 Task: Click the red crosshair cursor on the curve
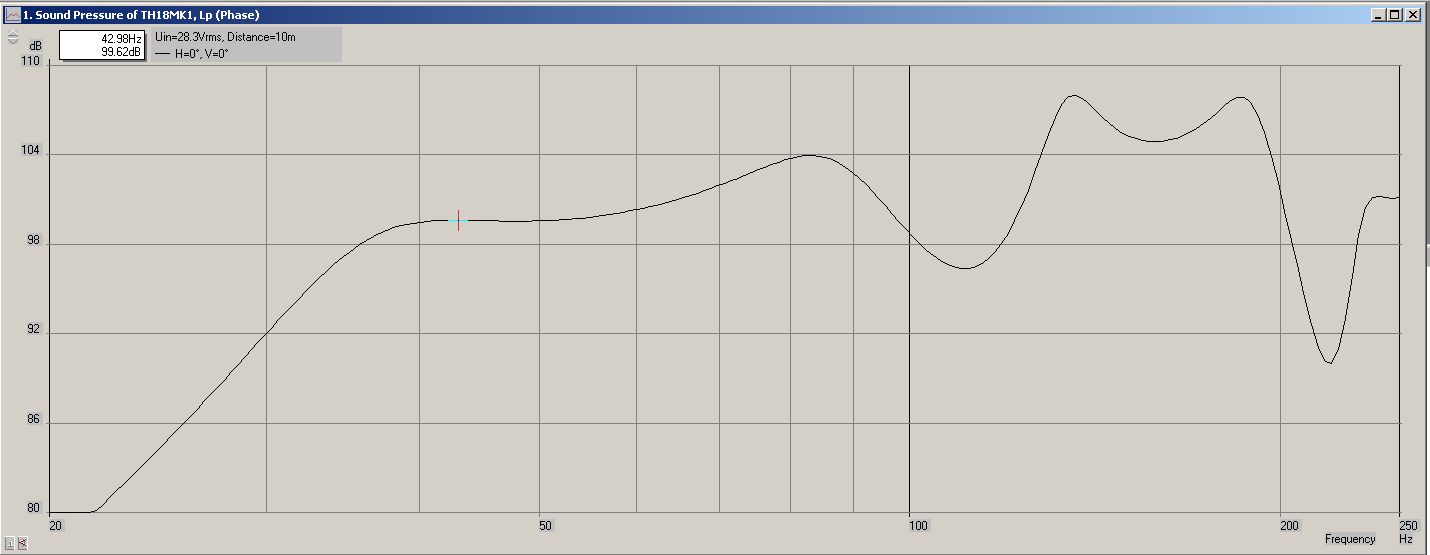(458, 220)
